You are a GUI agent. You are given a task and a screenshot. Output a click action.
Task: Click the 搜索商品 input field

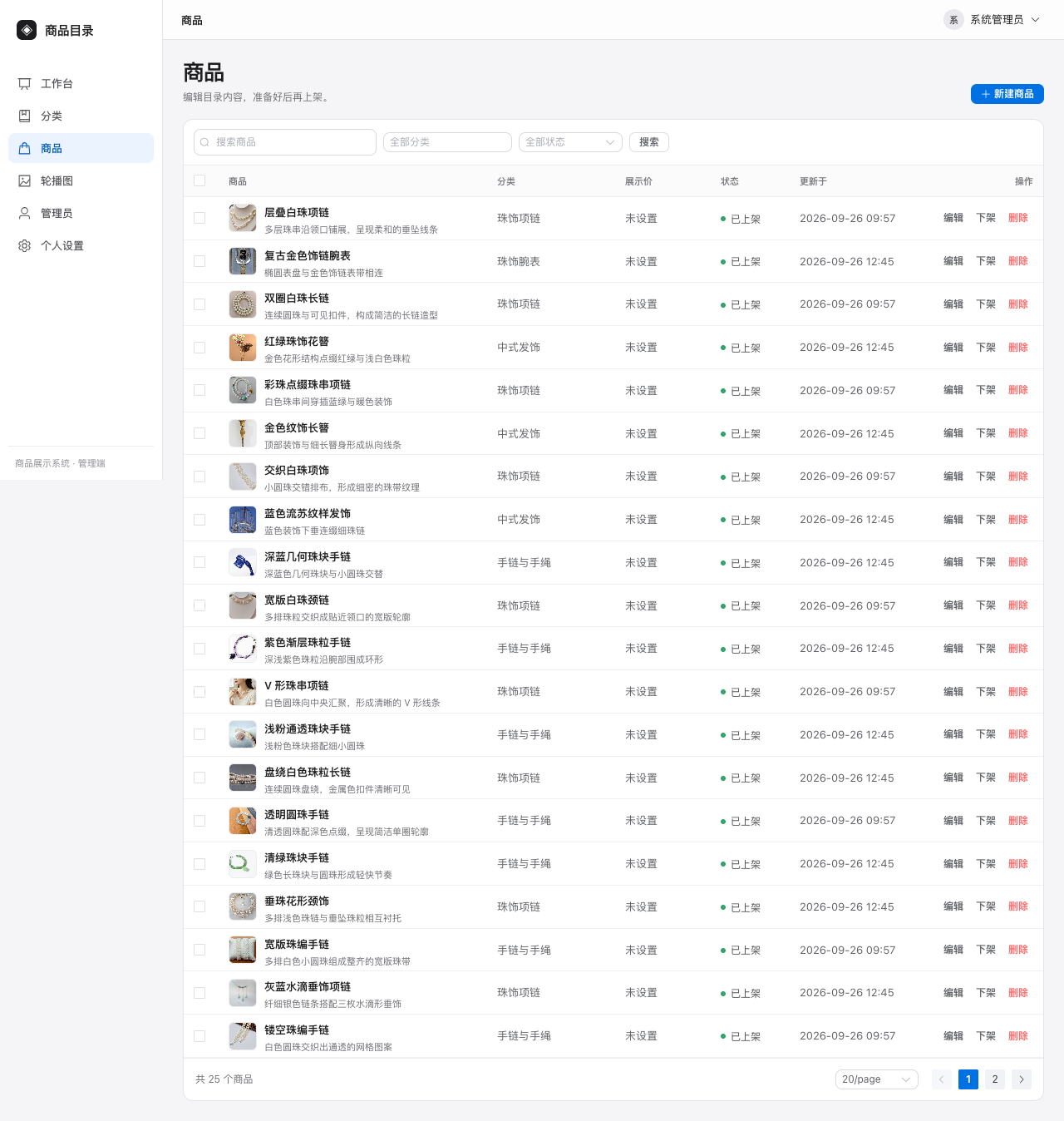[285, 142]
